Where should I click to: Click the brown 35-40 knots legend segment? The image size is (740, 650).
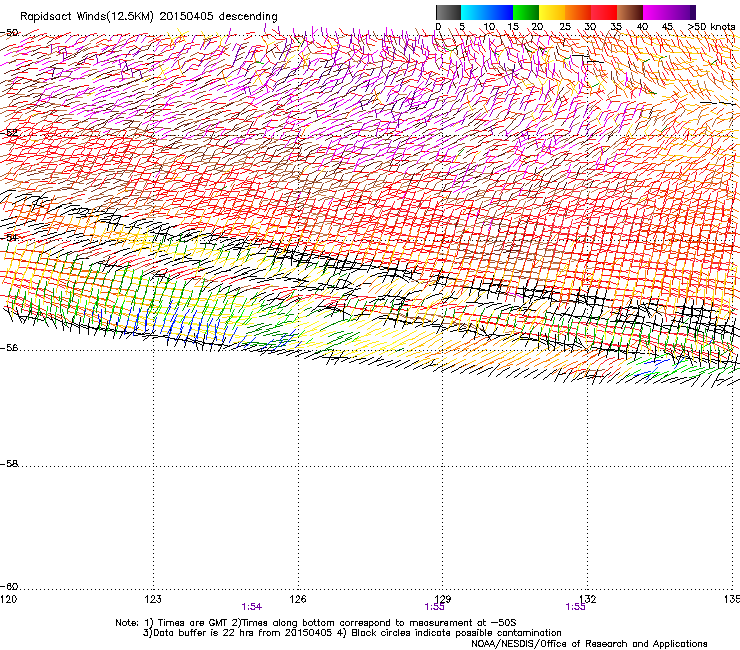click(630, 12)
